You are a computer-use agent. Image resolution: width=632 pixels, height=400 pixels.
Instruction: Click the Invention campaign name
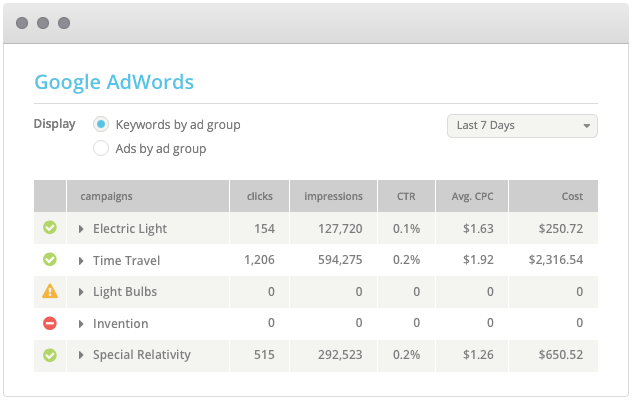pos(121,323)
